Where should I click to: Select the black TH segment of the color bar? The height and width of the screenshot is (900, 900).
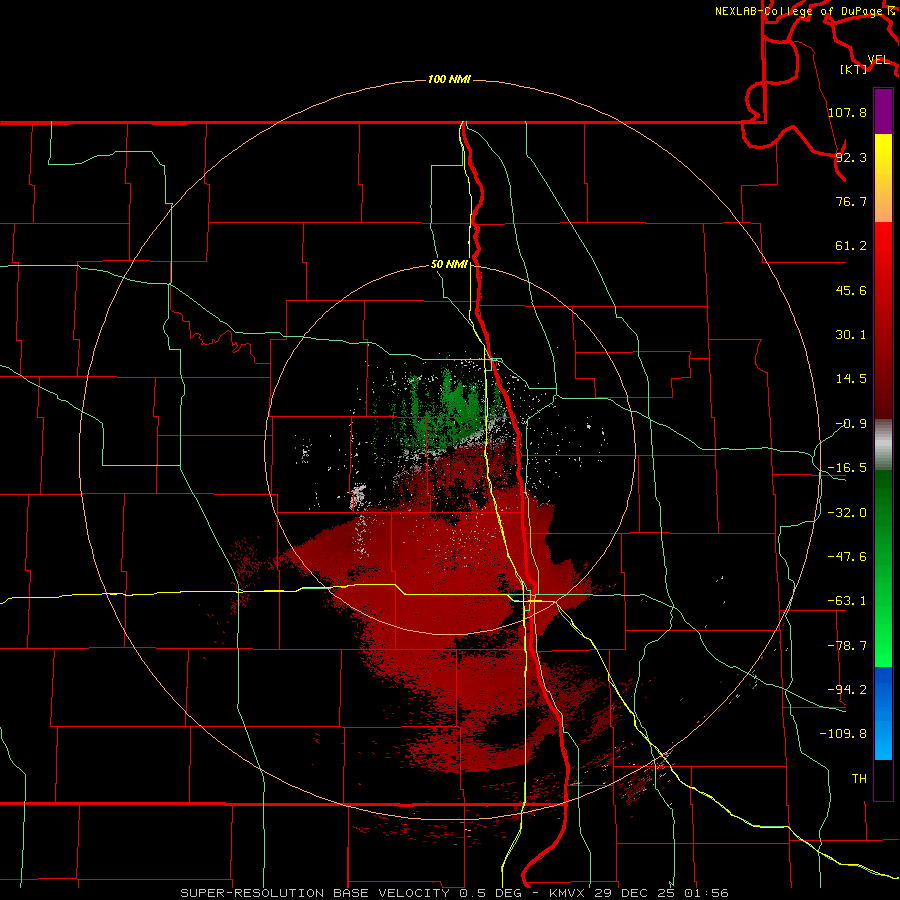[x=883, y=779]
